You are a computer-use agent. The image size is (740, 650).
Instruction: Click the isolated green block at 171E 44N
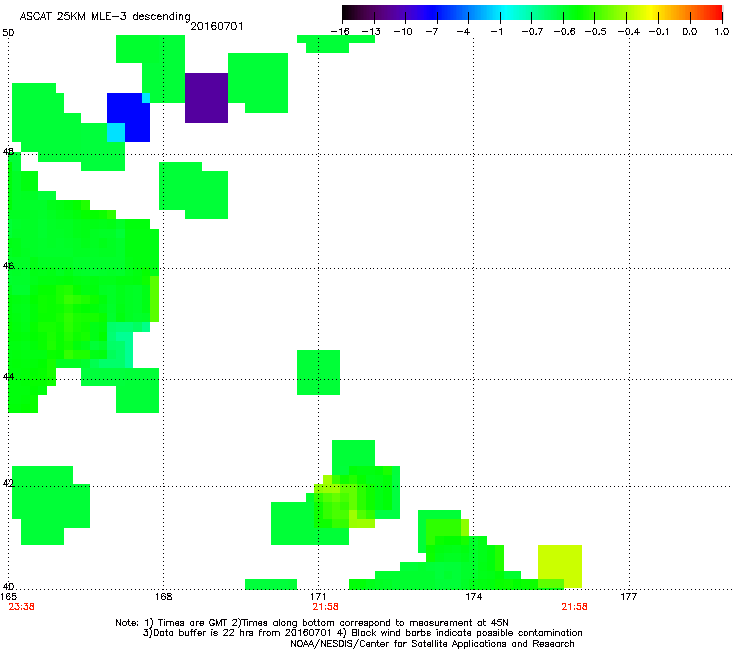coord(318,372)
